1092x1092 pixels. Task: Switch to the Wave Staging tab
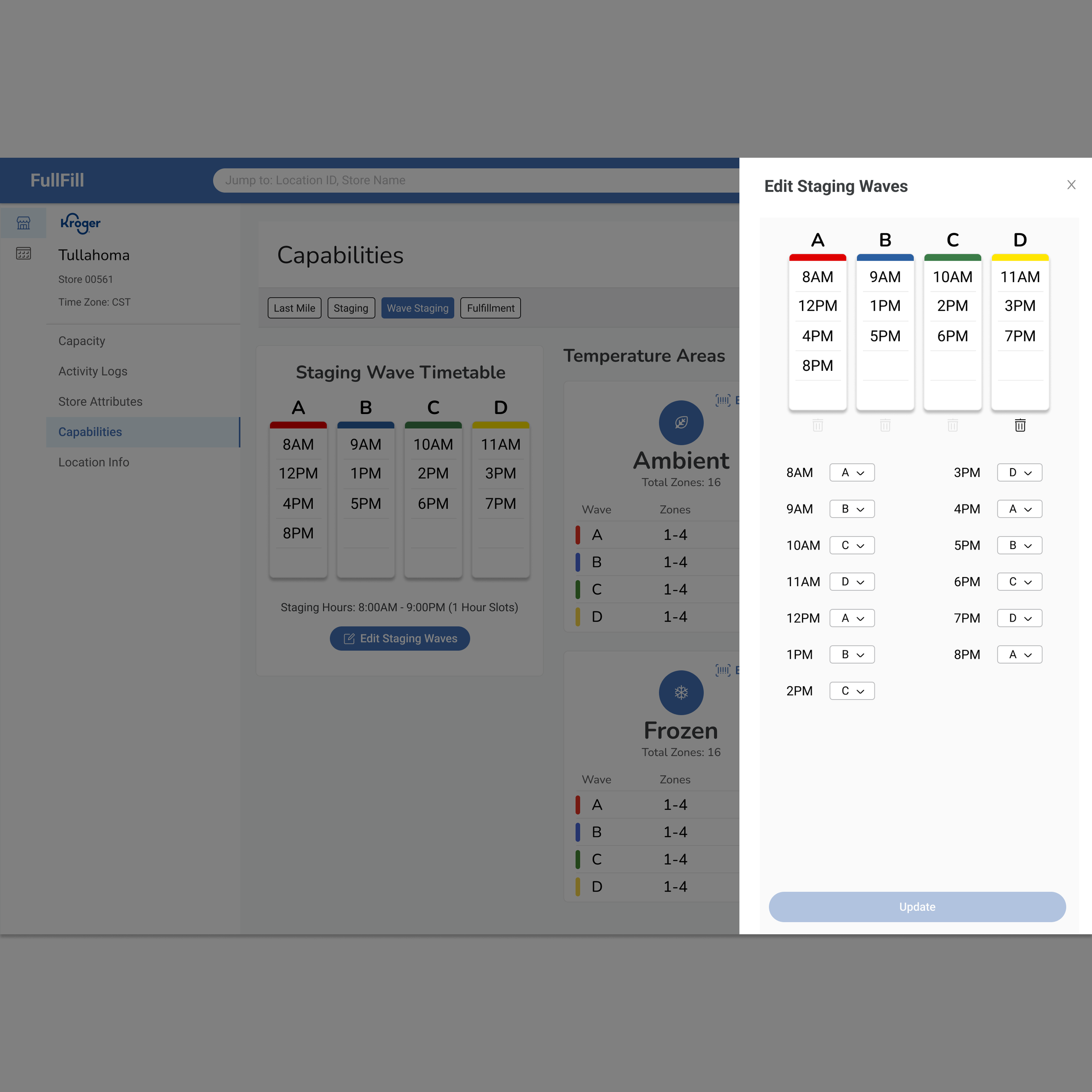[417, 308]
